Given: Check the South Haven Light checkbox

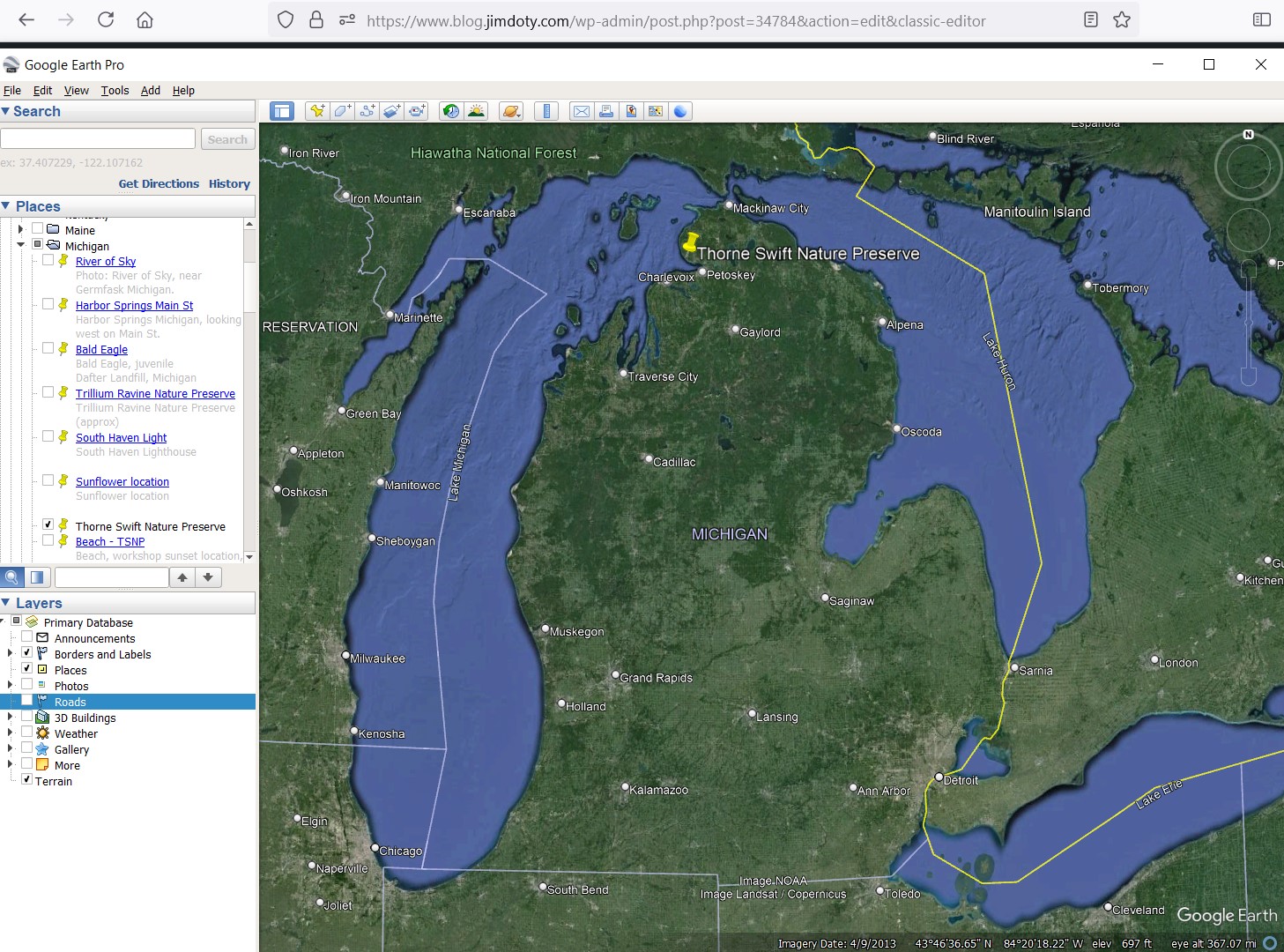Looking at the screenshot, I should pyautogui.click(x=48, y=436).
